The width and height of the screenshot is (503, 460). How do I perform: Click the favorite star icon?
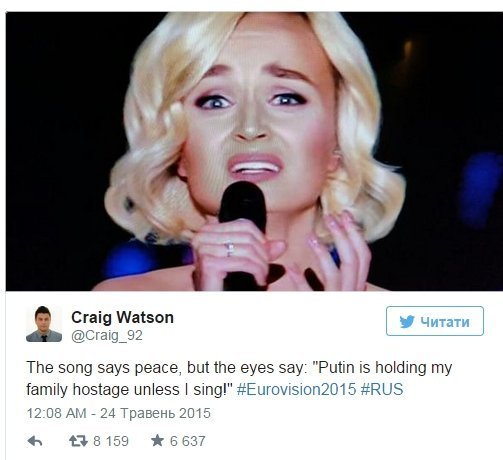pos(157,441)
